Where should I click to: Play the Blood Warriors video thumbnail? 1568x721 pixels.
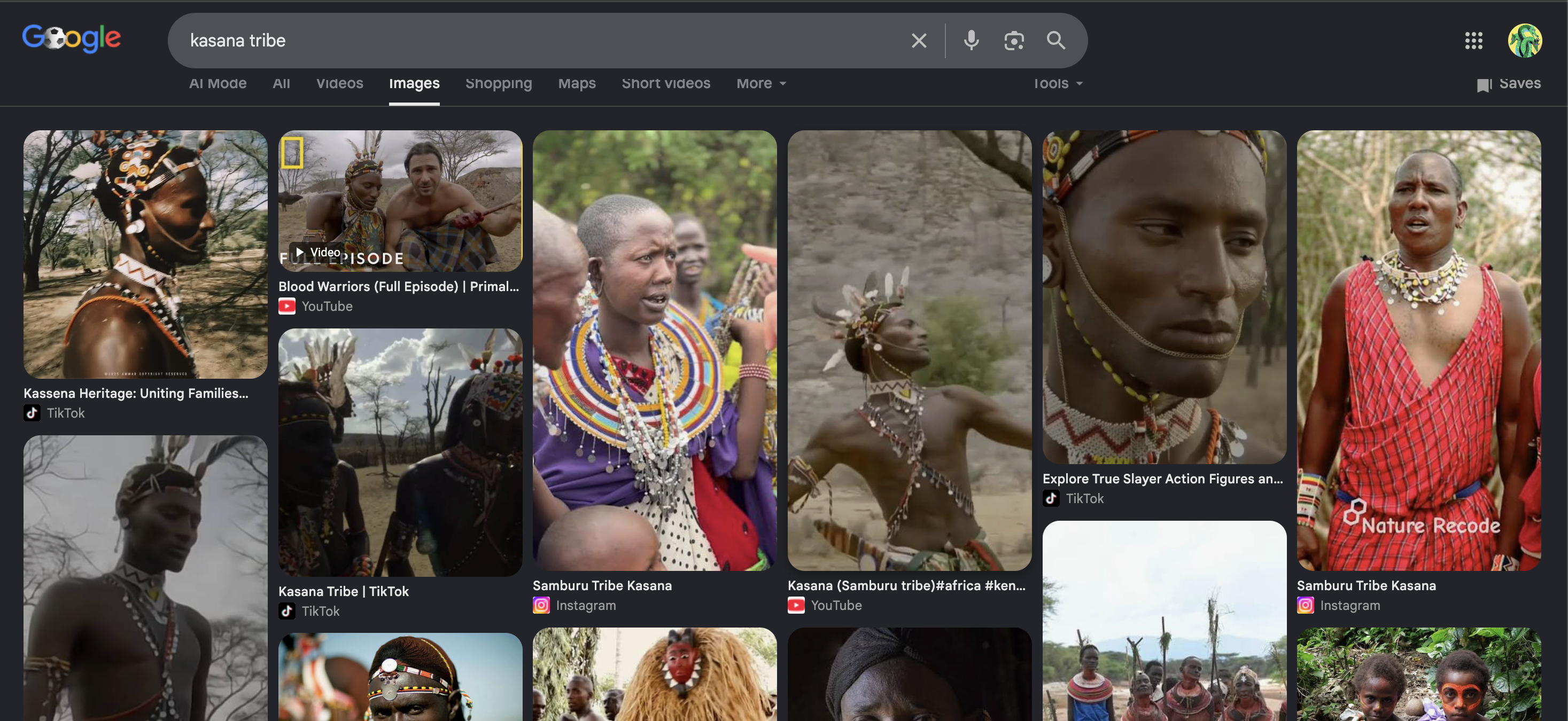click(x=400, y=201)
